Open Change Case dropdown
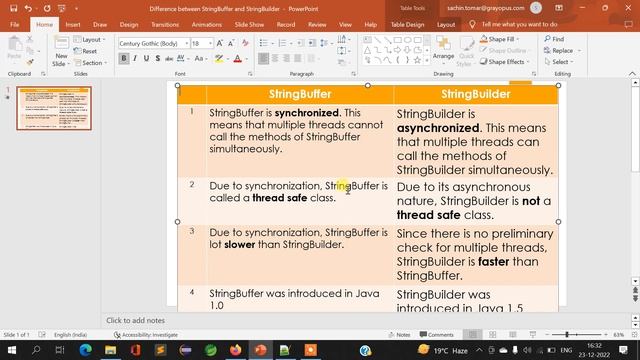 (x=201, y=59)
